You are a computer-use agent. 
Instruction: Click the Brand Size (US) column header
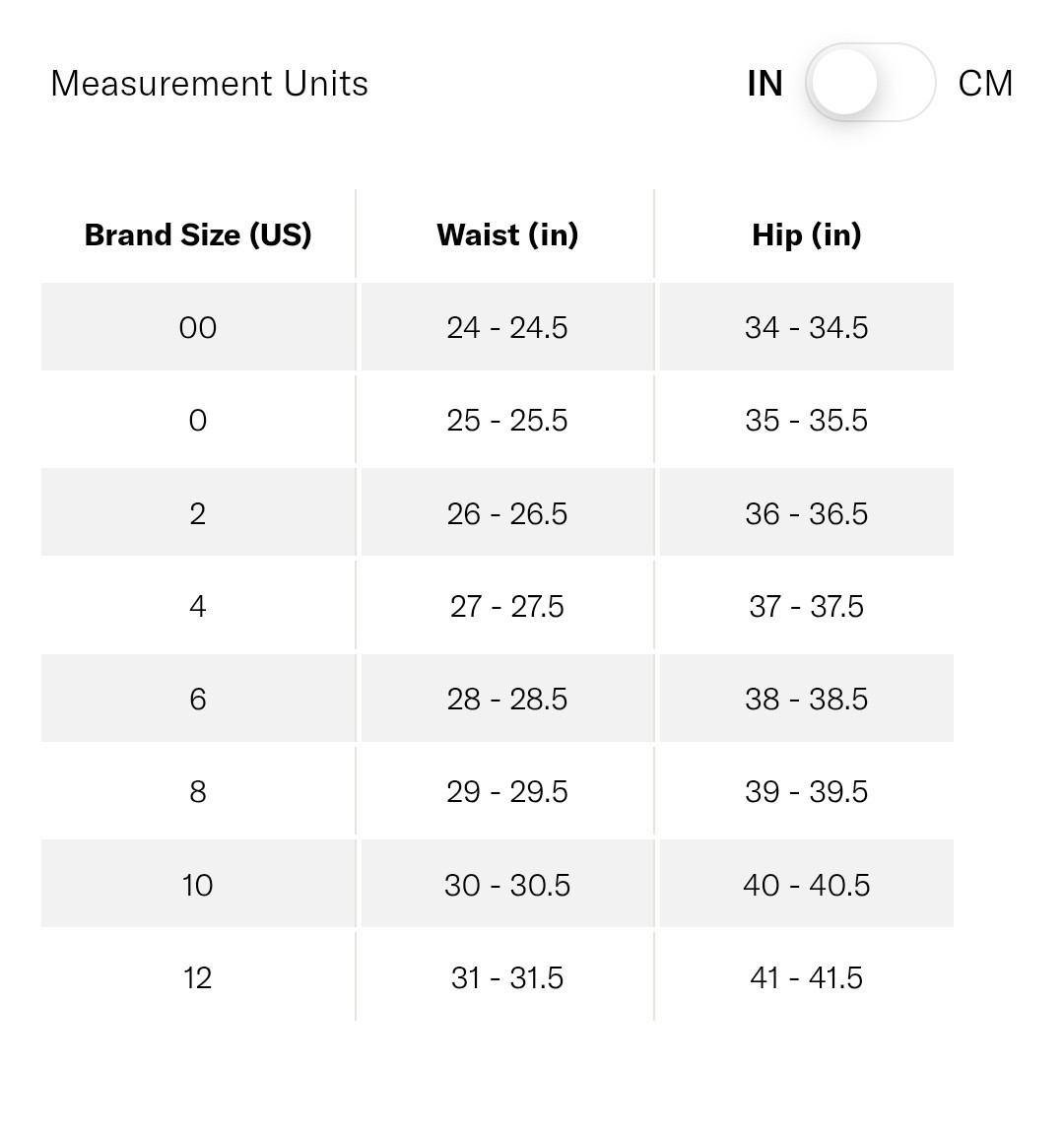pyautogui.click(x=198, y=234)
